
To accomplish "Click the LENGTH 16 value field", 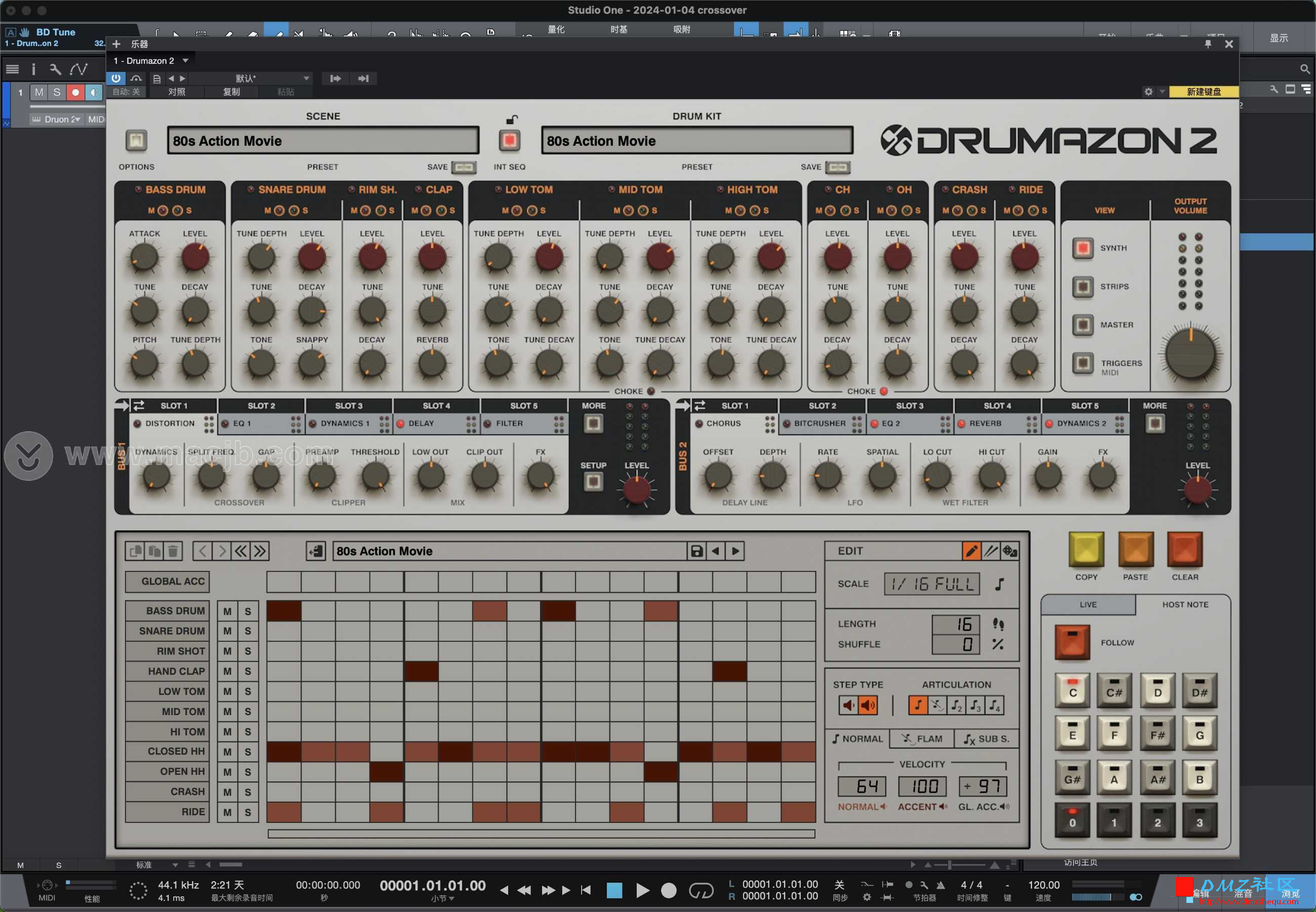I will click(956, 624).
